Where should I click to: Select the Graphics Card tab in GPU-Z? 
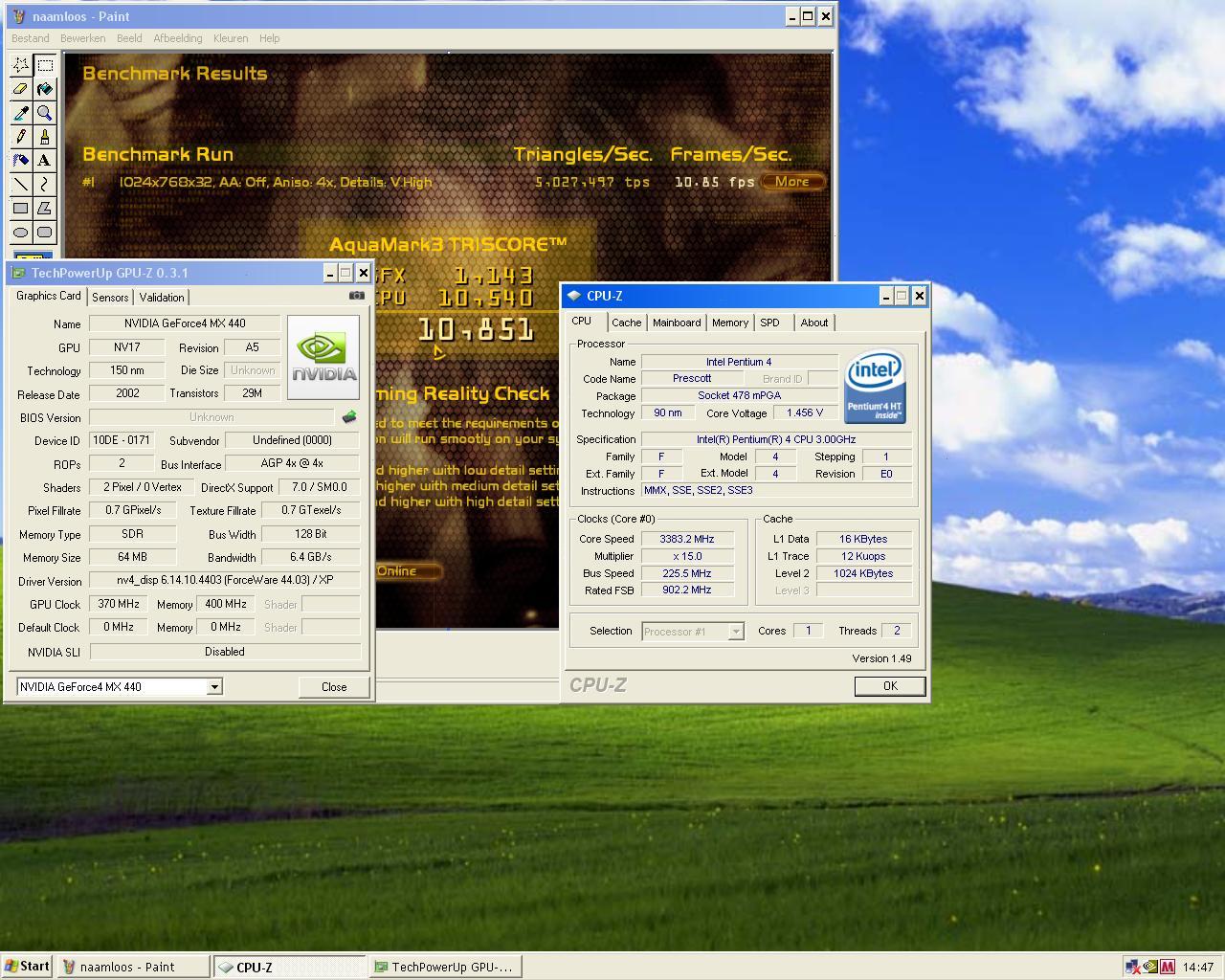(48, 296)
